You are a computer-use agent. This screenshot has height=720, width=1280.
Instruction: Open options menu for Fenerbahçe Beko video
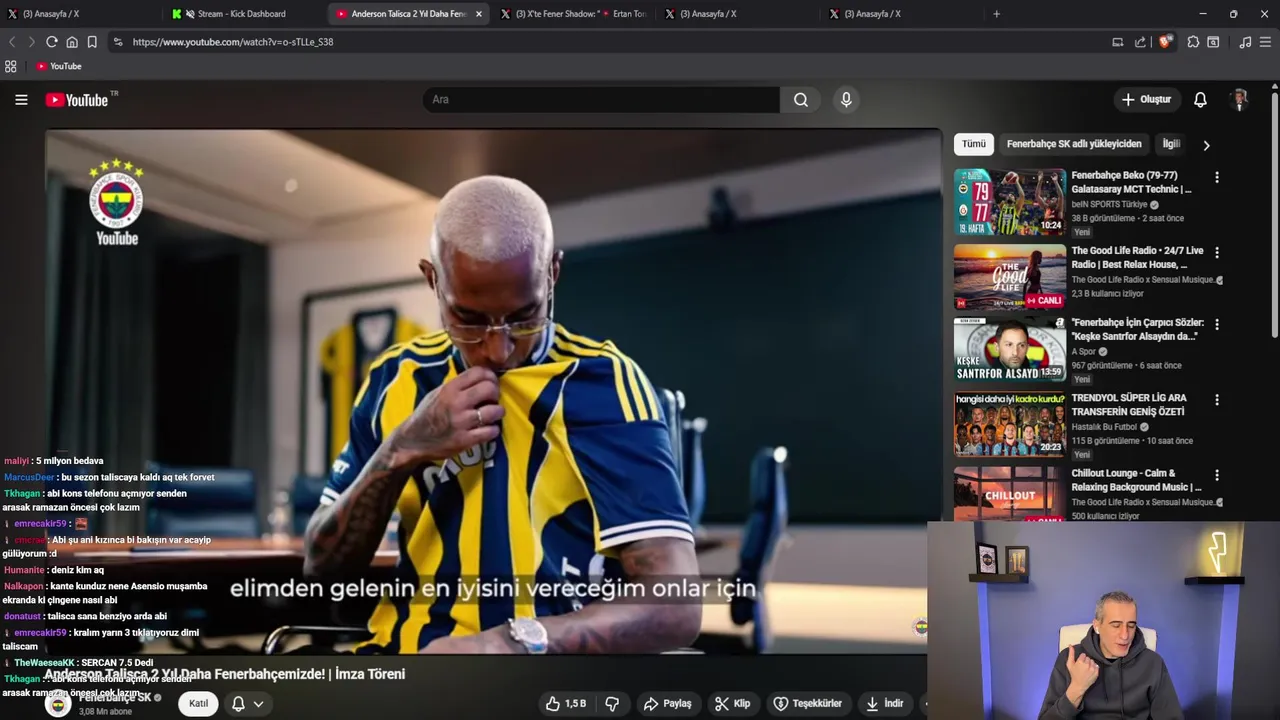tap(1217, 177)
